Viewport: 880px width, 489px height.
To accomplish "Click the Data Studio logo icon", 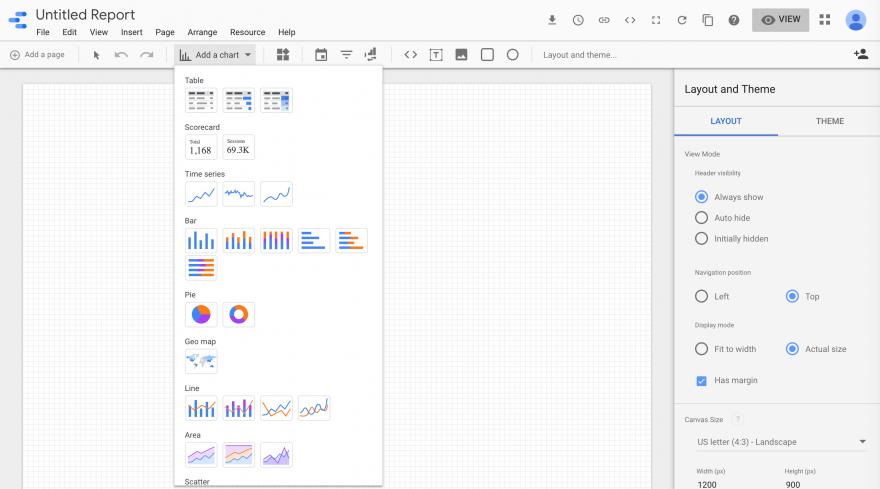I will (18, 20).
